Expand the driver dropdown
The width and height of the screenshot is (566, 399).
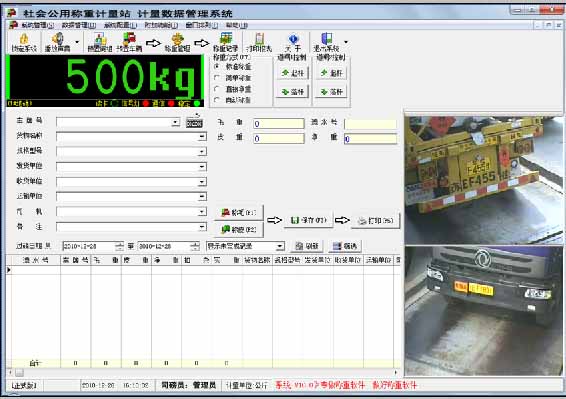coord(202,212)
